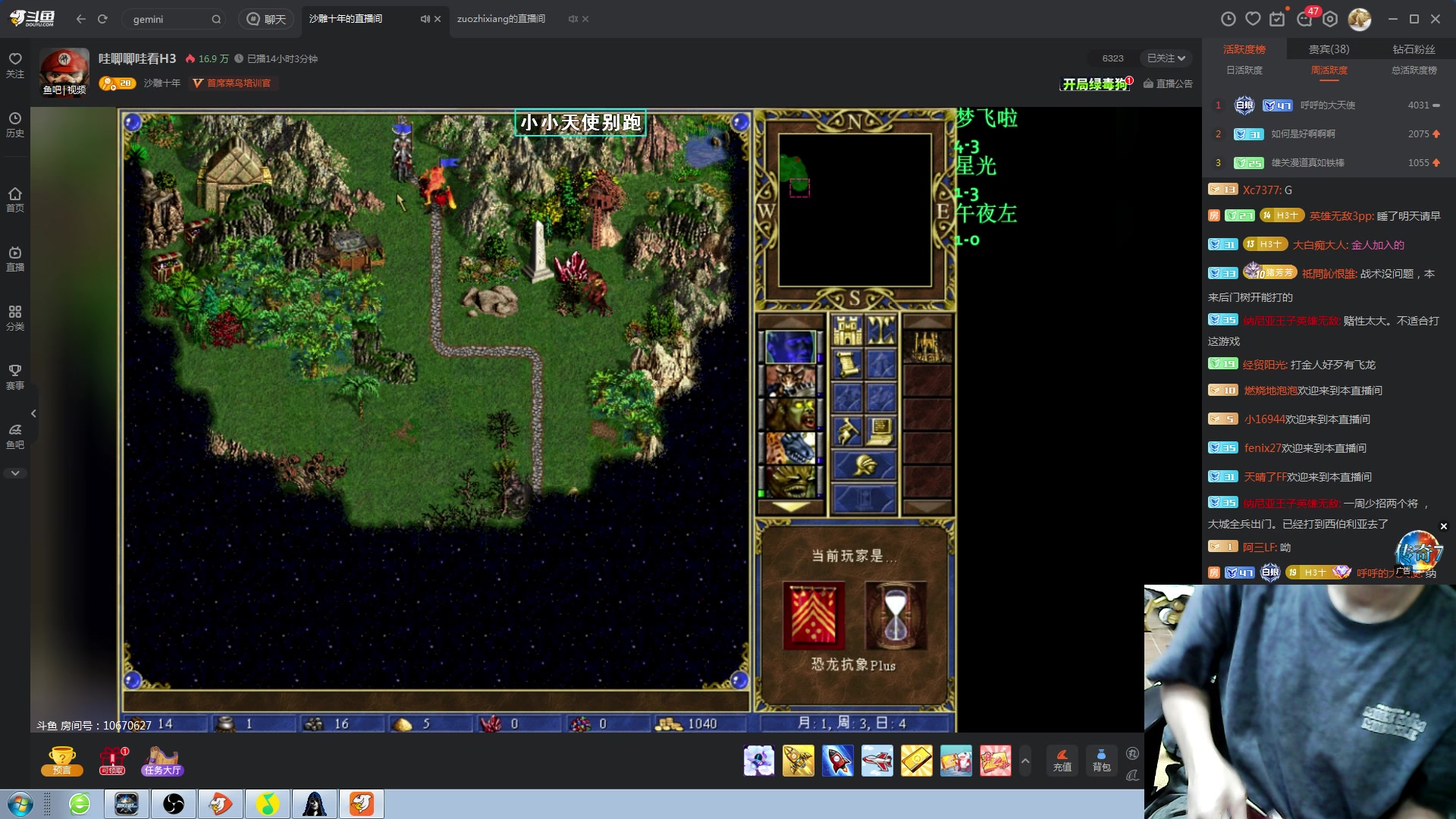The height and width of the screenshot is (819, 1456).
Task: Unmute the zuozhixiang tab speaker icon
Action: pos(573,19)
